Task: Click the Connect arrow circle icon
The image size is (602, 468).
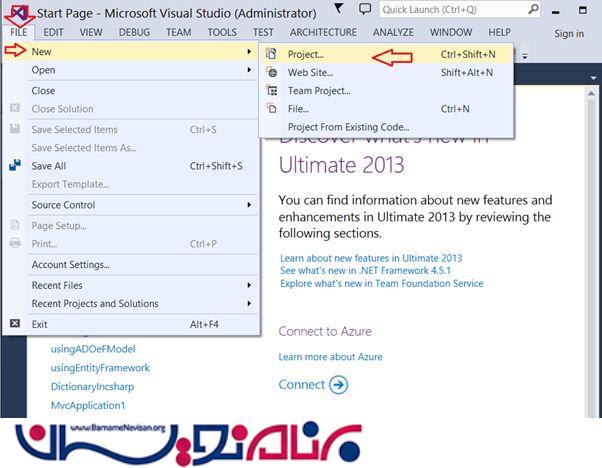Action: (339, 384)
